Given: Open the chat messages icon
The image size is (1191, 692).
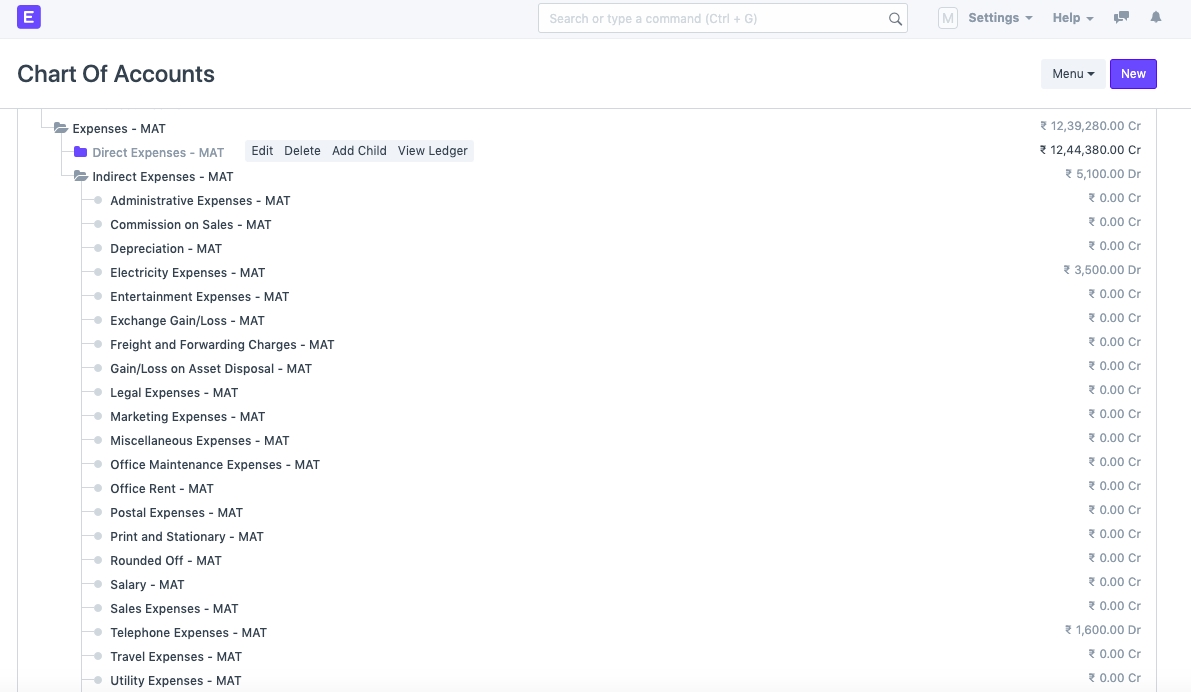Looking at the screenshot, I should point(1121,18).
